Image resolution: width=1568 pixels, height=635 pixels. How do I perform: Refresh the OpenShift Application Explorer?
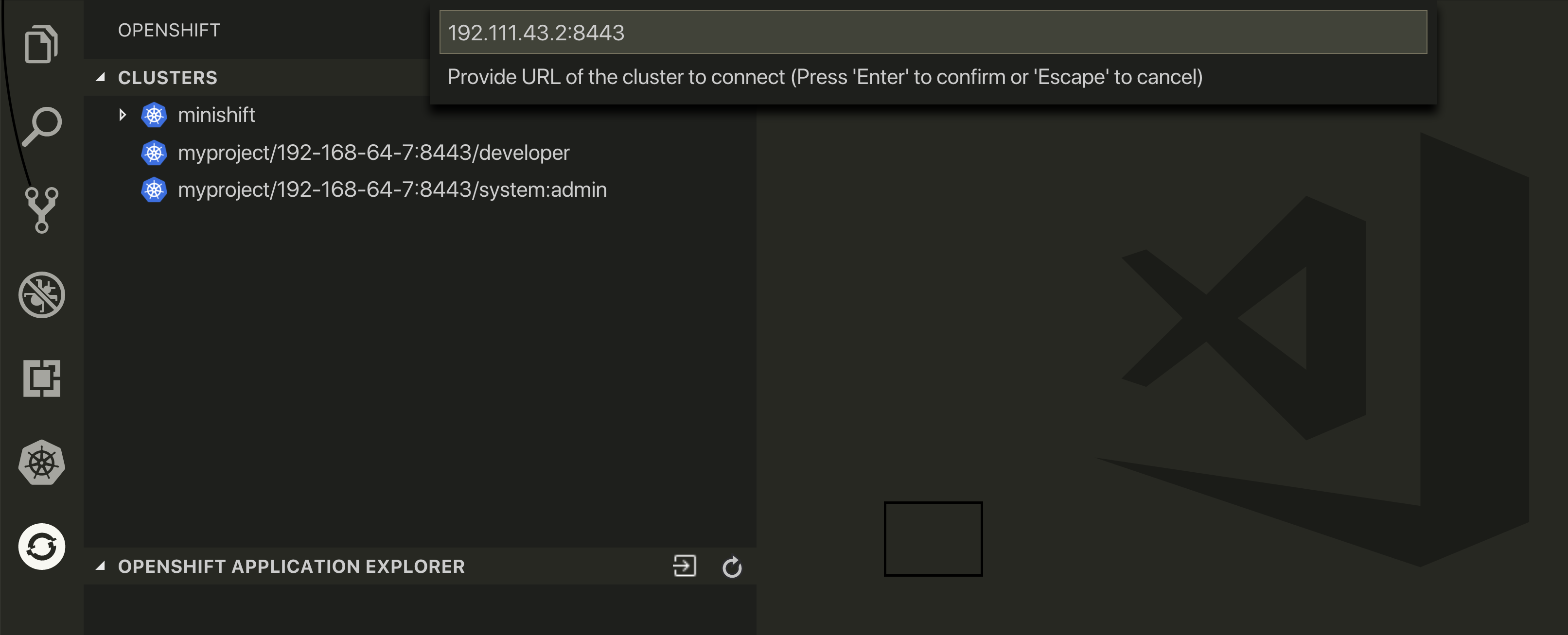coord(732,566)
